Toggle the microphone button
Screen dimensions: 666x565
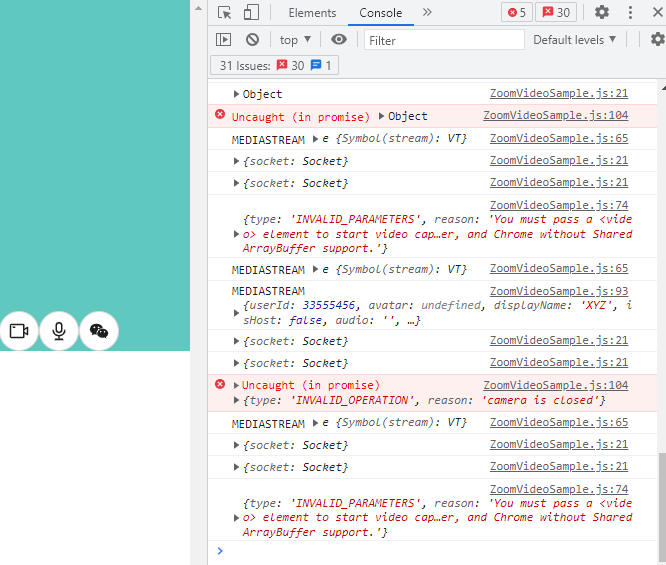pyautogui.click(x=59, y=331)
